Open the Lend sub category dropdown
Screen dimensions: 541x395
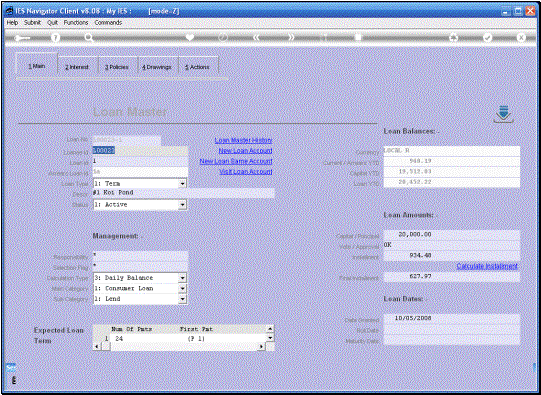coord(183,299)
